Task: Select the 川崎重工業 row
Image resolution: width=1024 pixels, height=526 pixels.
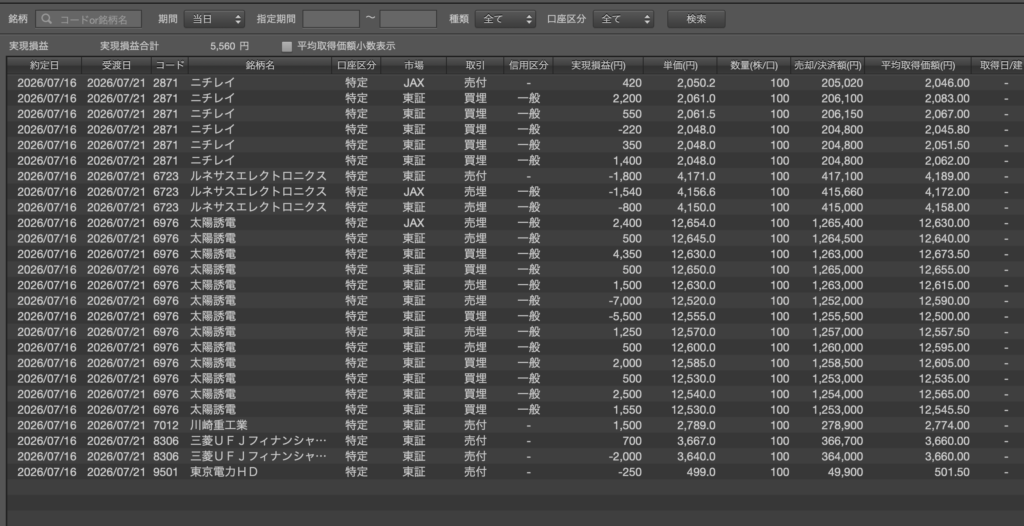Action: pyautogui.click(x=515, y=425)
